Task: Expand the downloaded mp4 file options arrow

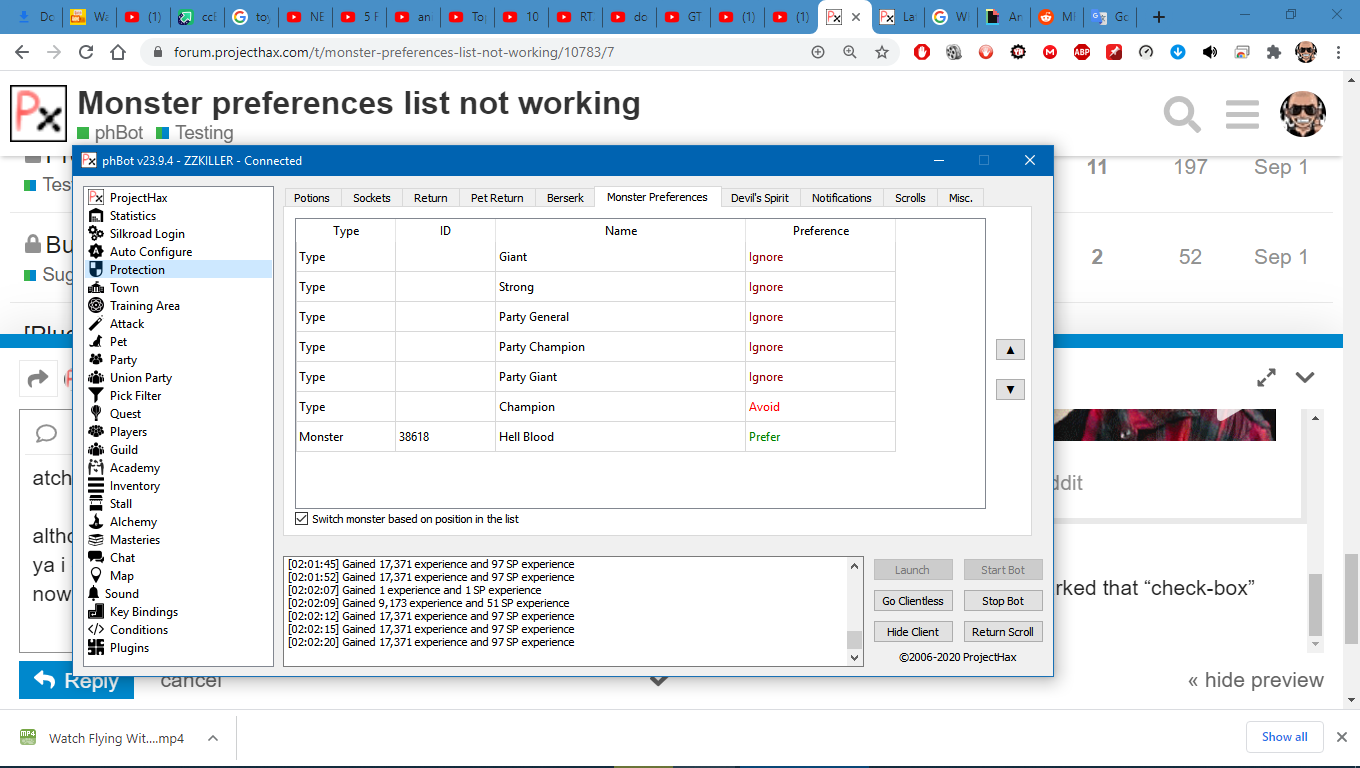Action: click(x=212, y=738)
